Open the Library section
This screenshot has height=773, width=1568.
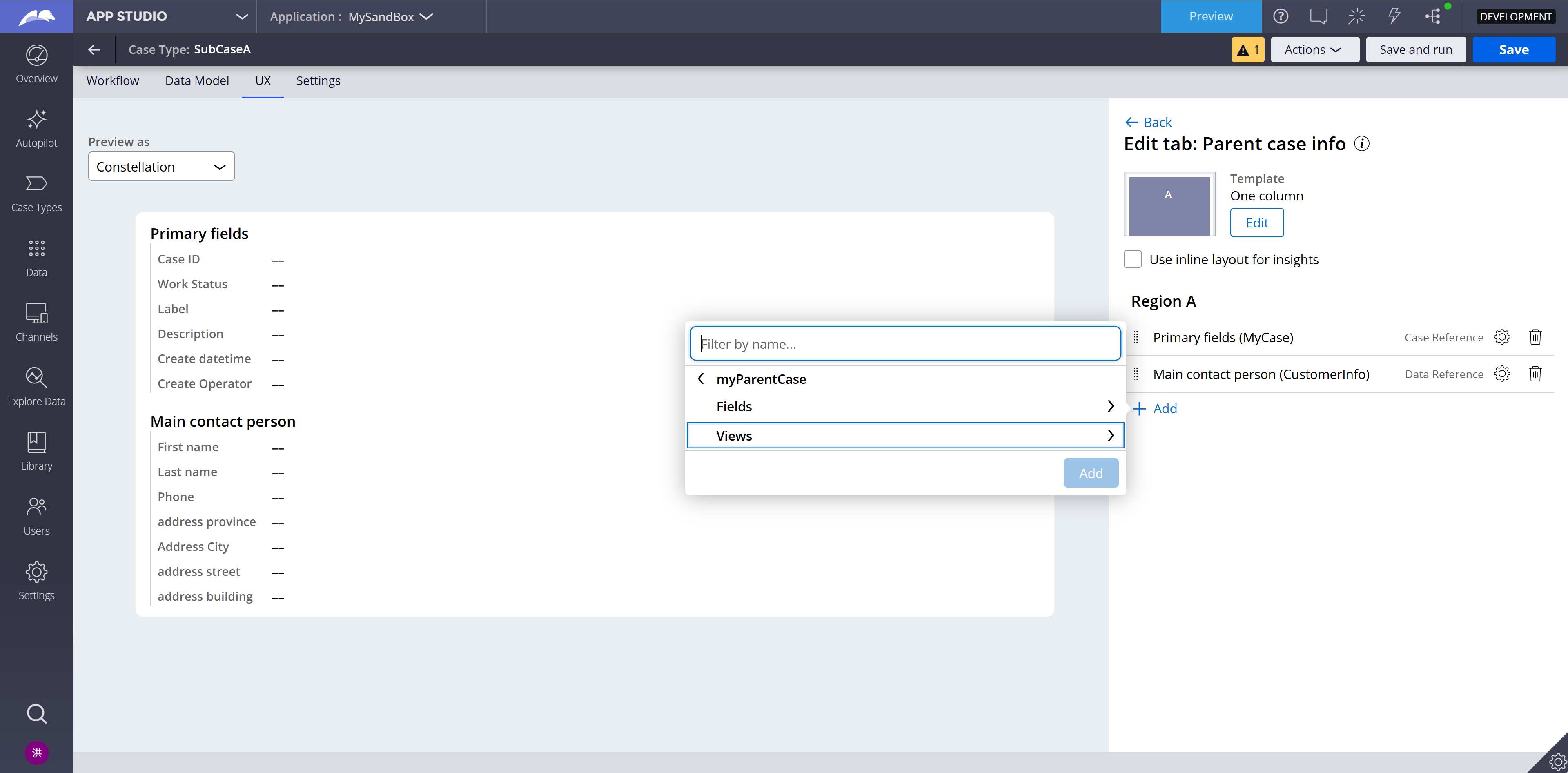pyautogui.click(x=36, y=452)
